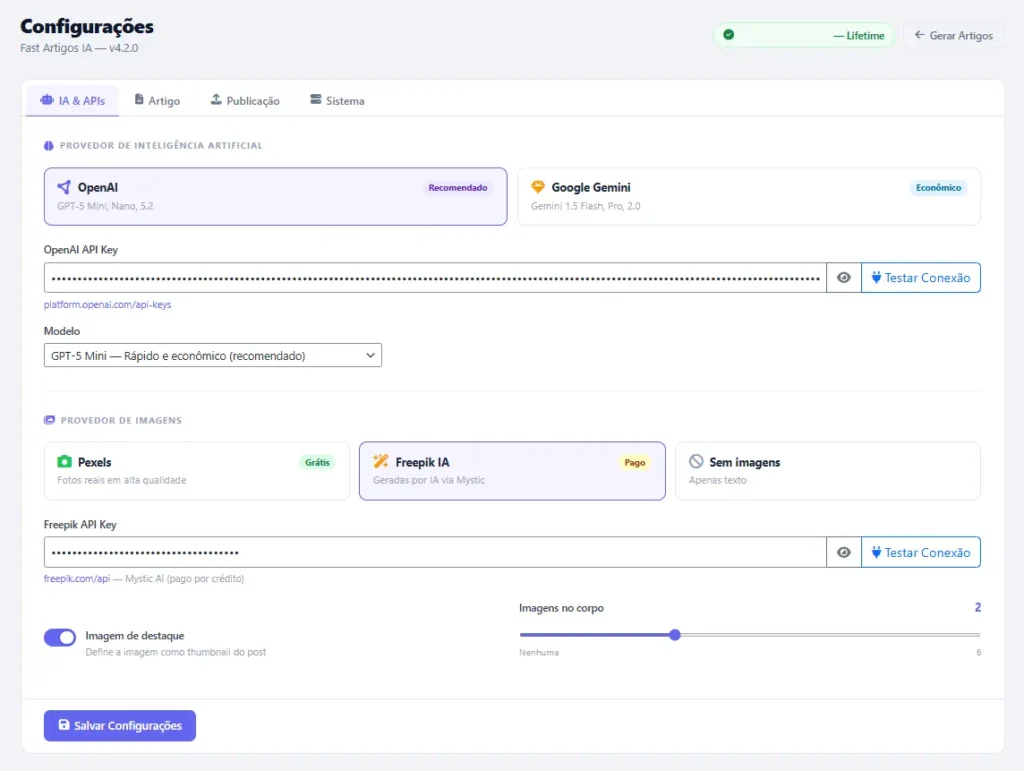This screenshot has height=771, width=1024.
Task: Open the Publicação tab
Action: pos(245,101)
